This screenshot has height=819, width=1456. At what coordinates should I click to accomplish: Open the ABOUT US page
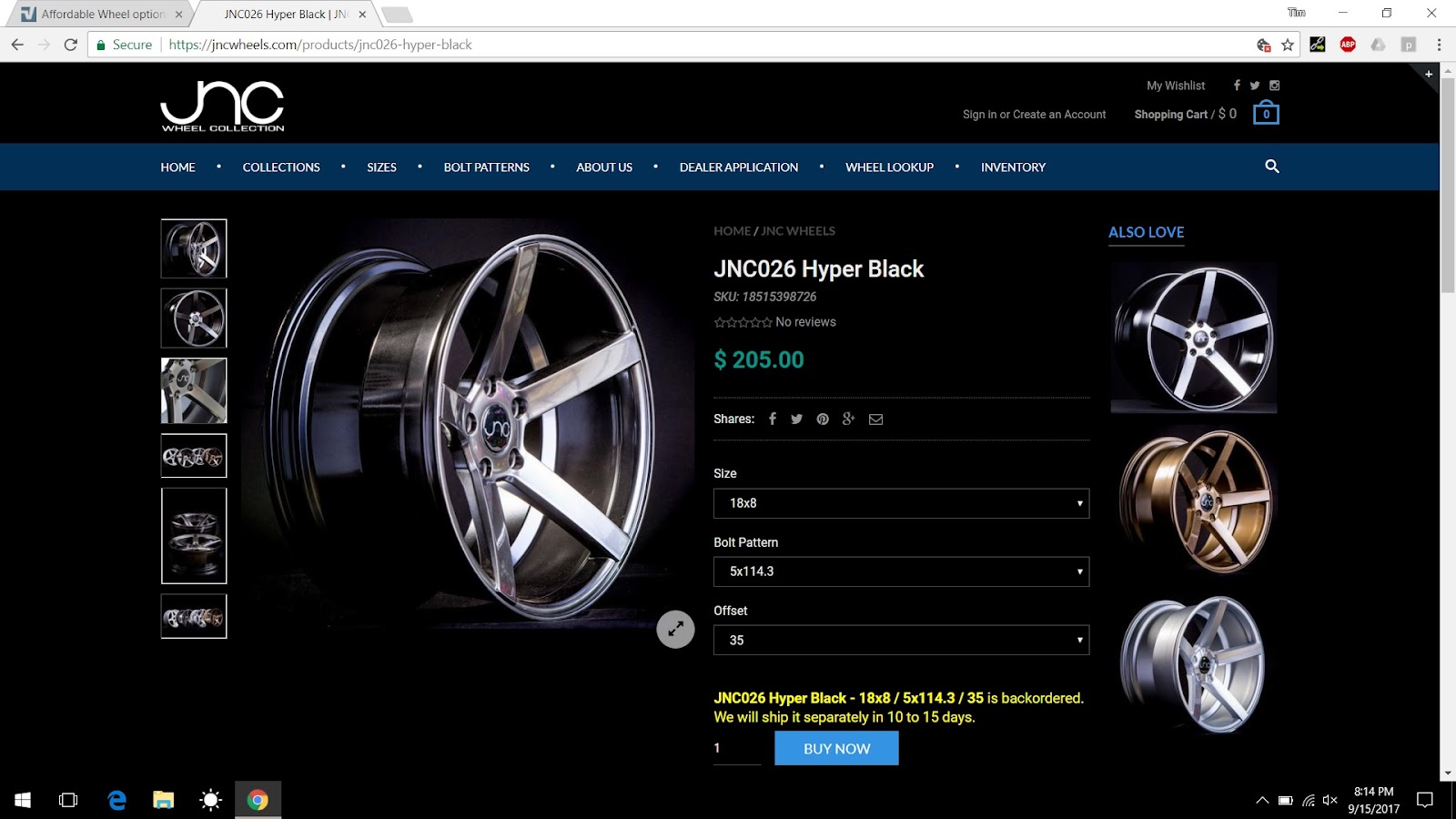coord(604,167)
